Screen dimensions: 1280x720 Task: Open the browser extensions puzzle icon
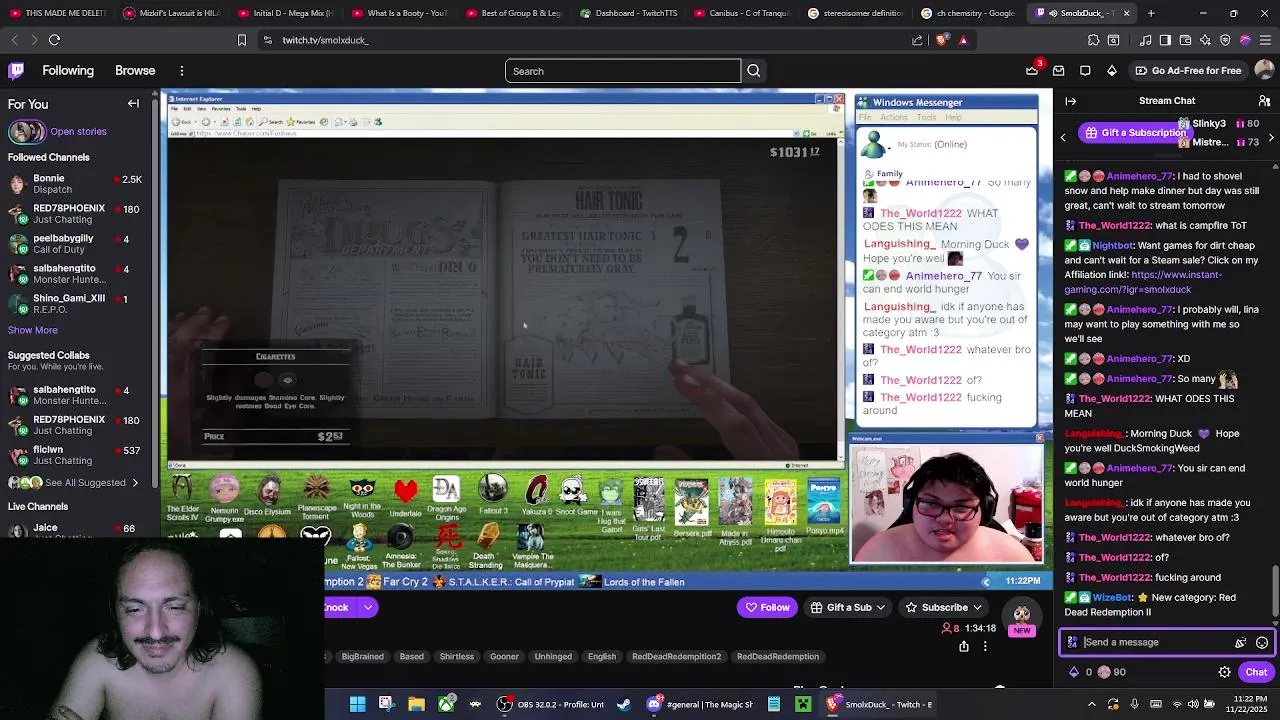tap(1093, 40)
